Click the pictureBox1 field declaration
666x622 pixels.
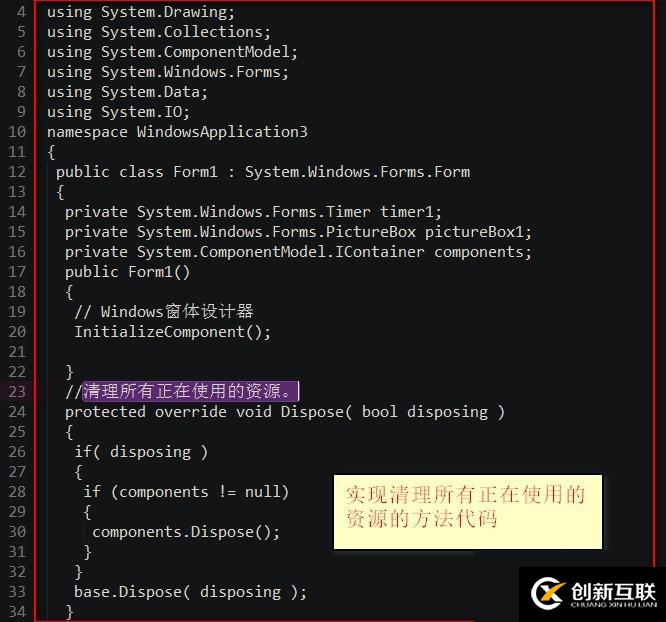[x=298, y=232]
